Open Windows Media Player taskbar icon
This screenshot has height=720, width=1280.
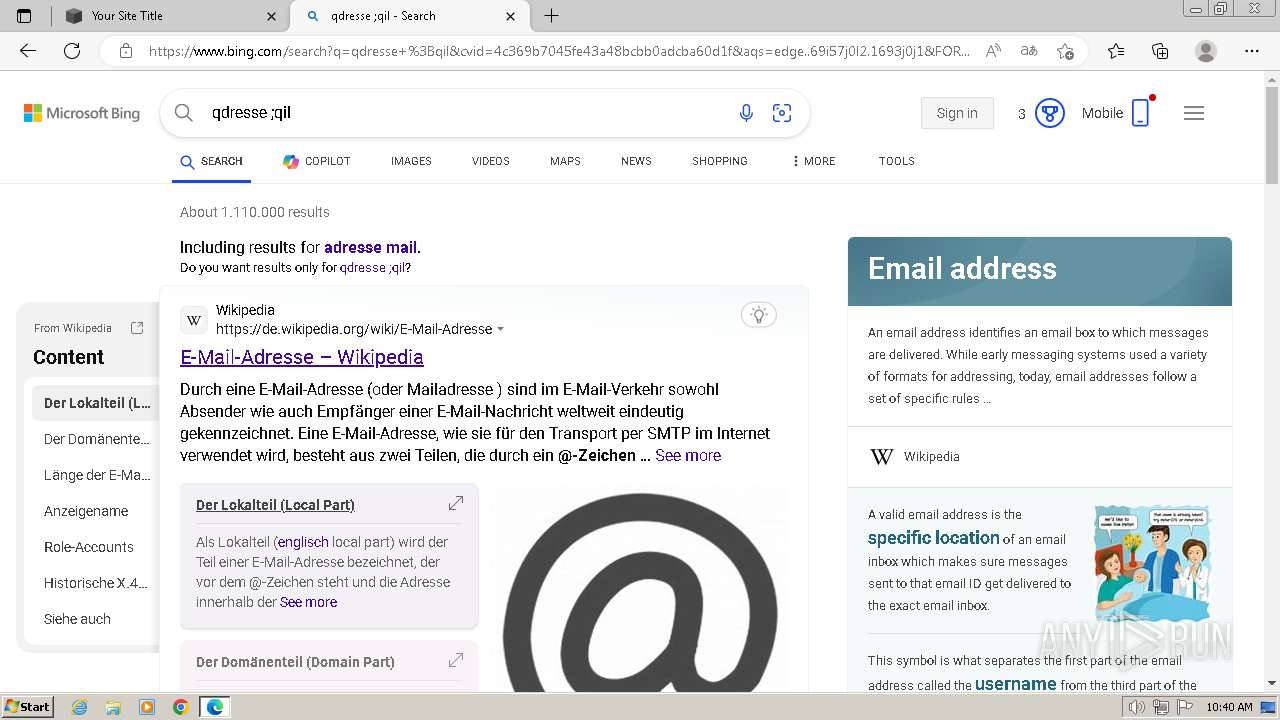(147, 707)
